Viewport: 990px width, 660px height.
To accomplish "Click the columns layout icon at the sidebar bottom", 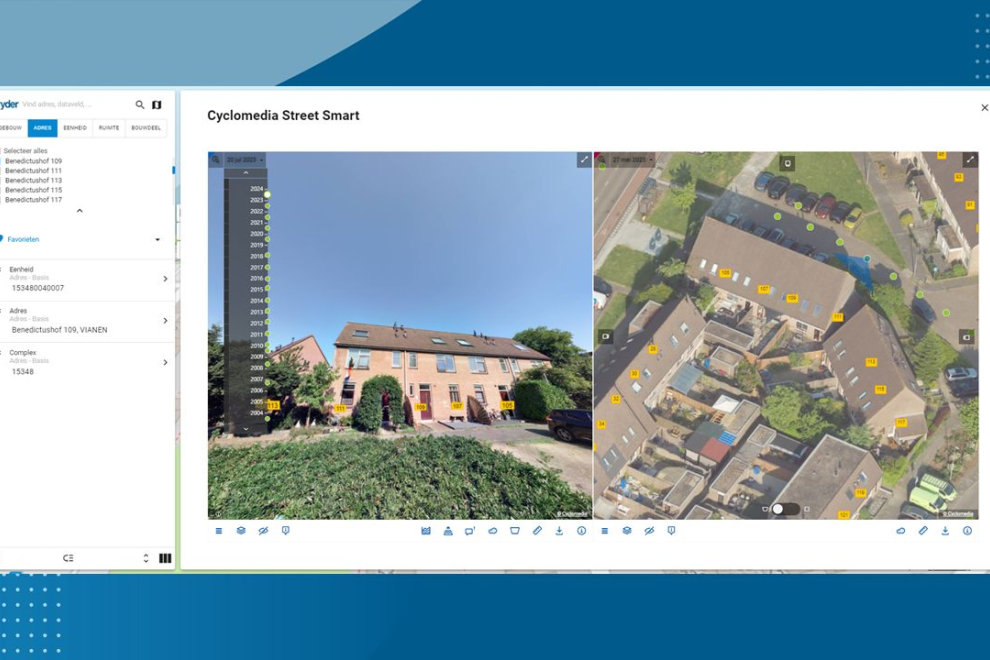I will coord(165,558).
